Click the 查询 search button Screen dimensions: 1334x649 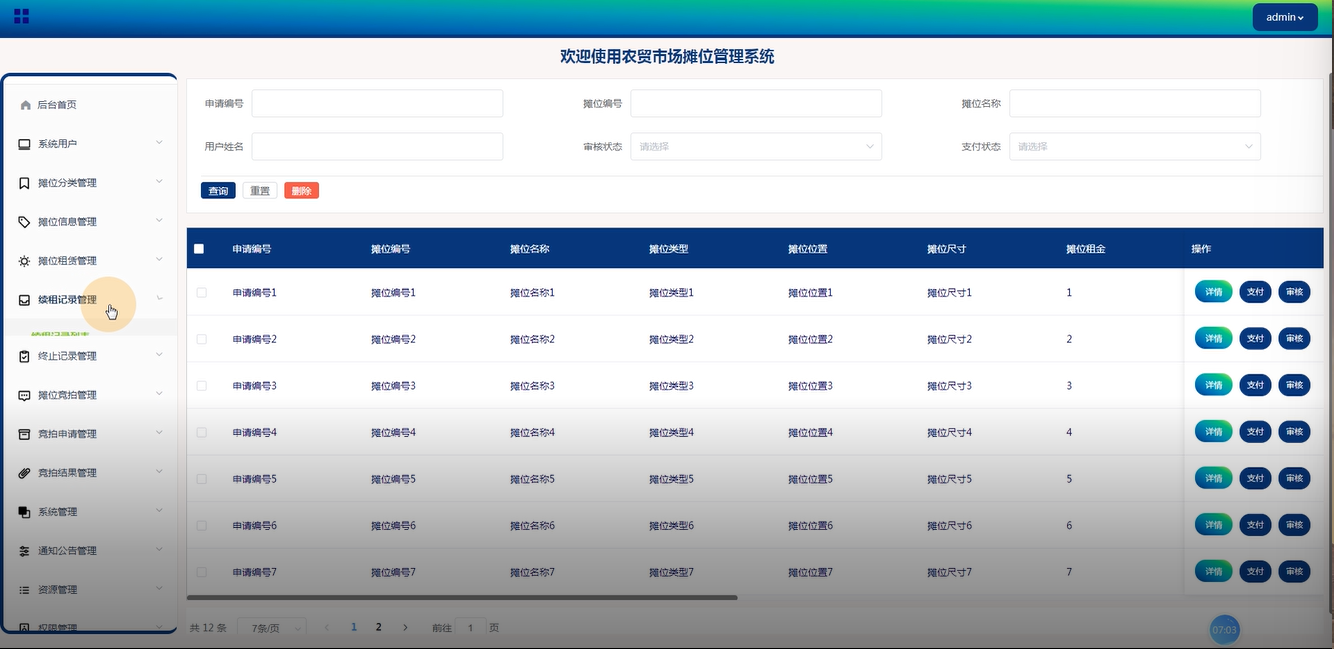tap(218, 191)
